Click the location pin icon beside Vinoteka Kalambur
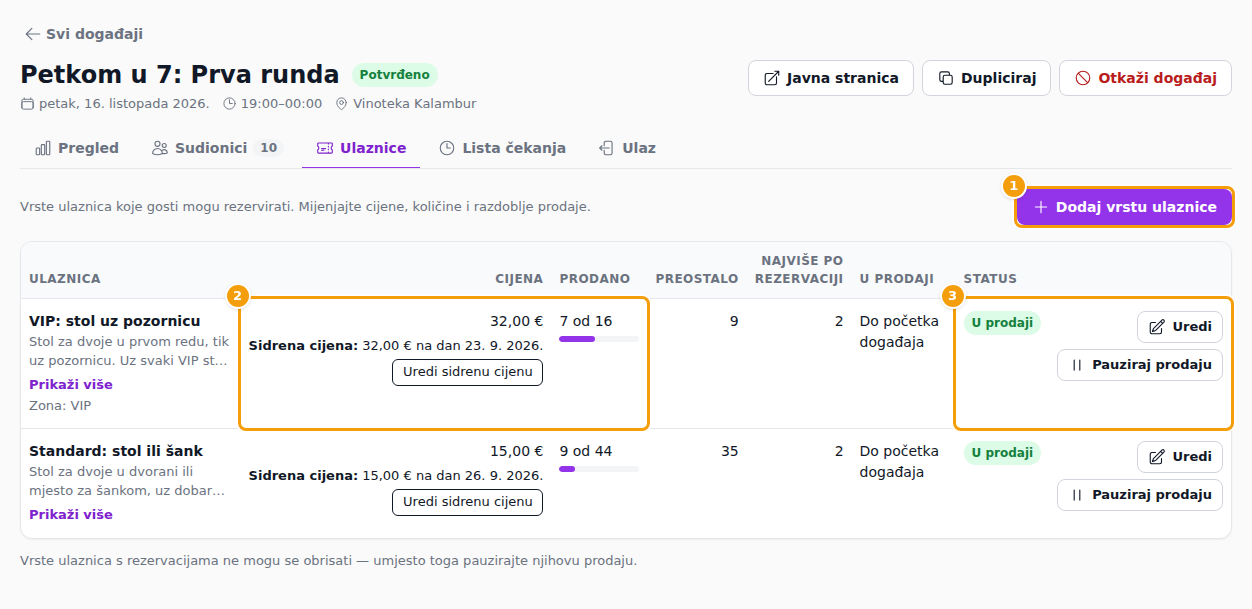Image resolution: width=1252 pixels, height=609 pixels. coord(342,104)
